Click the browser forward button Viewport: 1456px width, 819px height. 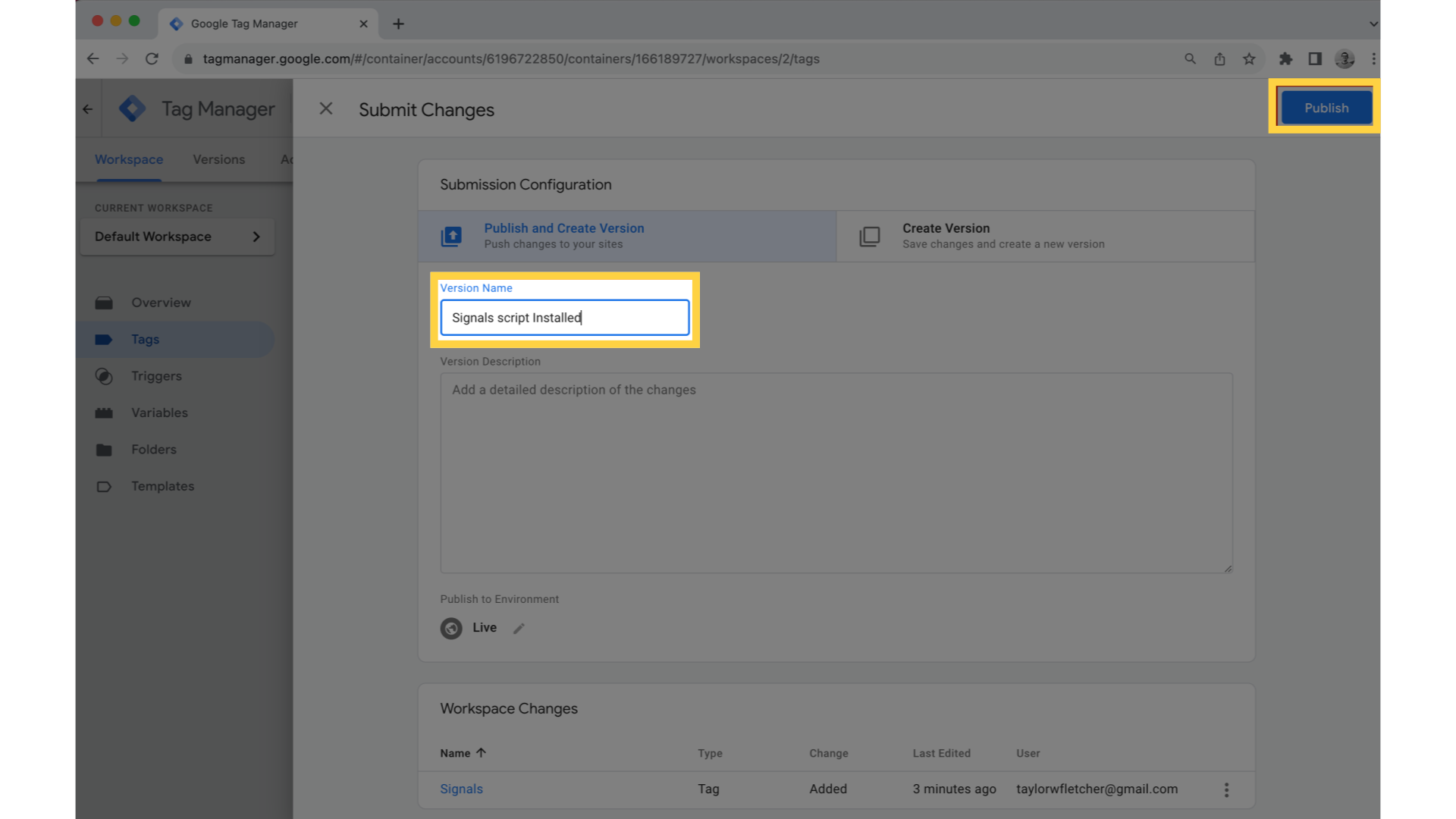pyautogui.click(x=122, y=58)
